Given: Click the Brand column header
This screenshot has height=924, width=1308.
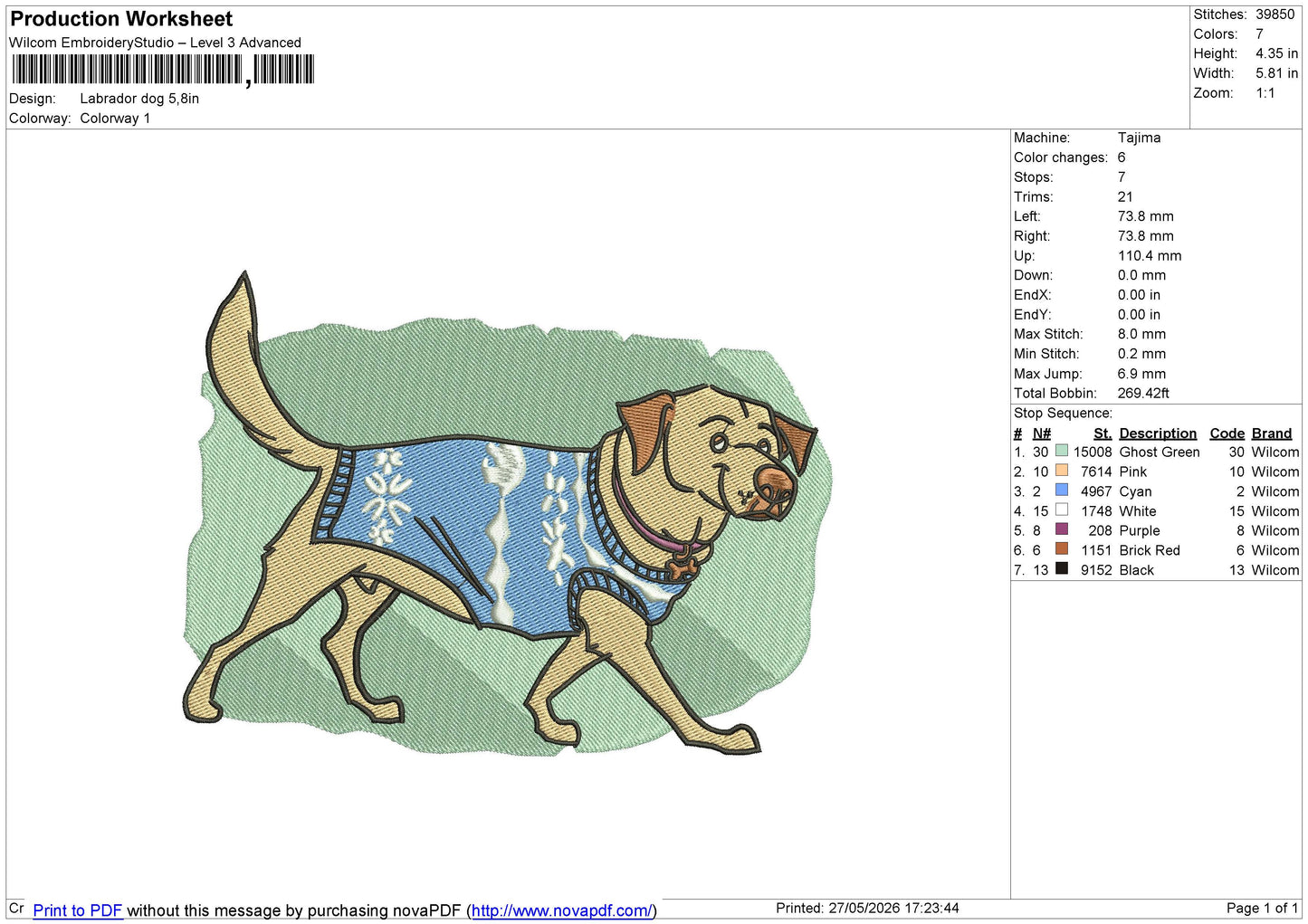Looking at the screenshot, I should coord(1272,433).
